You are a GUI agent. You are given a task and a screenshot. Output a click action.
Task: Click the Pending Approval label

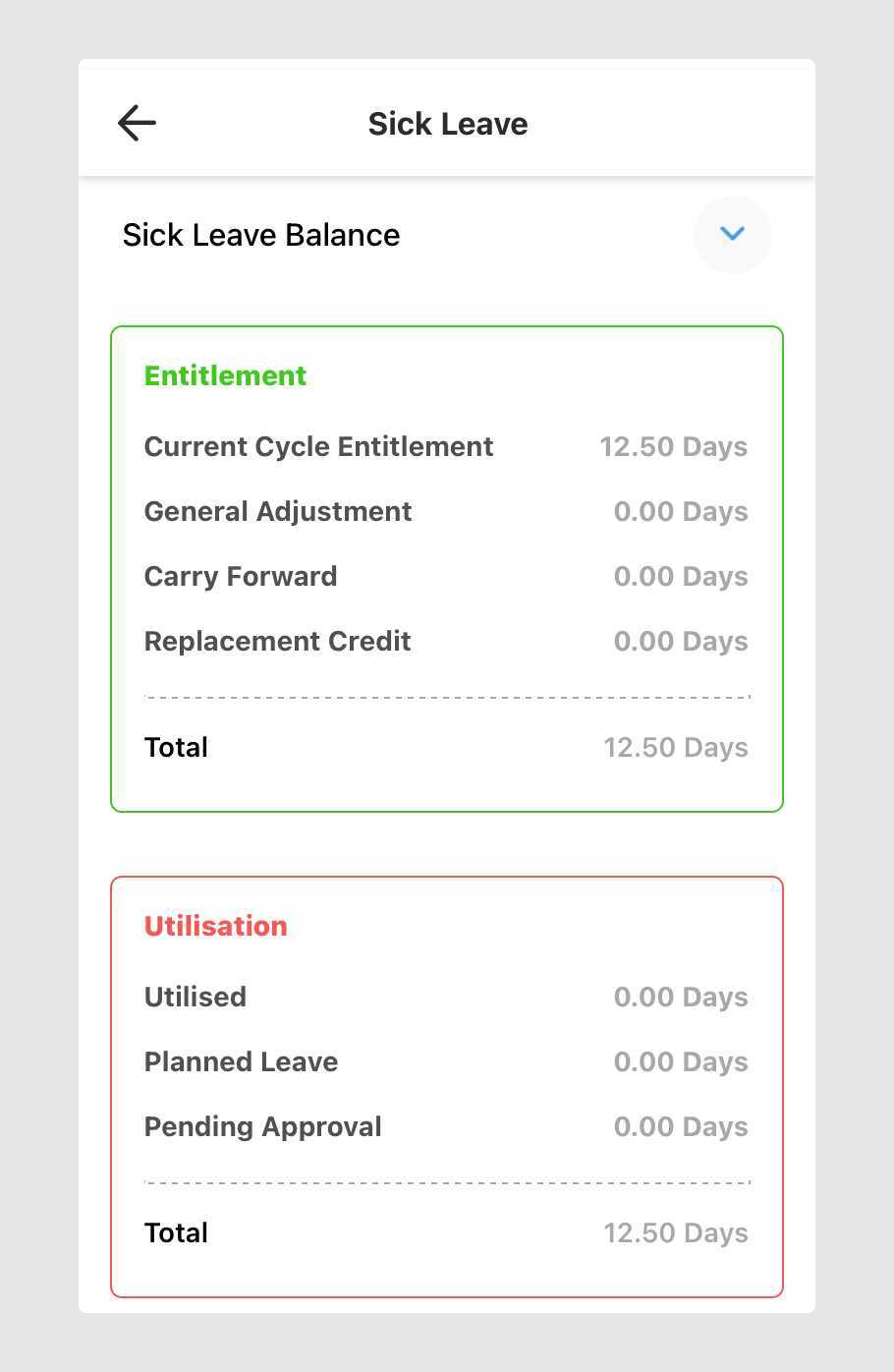pos(262,1126)
